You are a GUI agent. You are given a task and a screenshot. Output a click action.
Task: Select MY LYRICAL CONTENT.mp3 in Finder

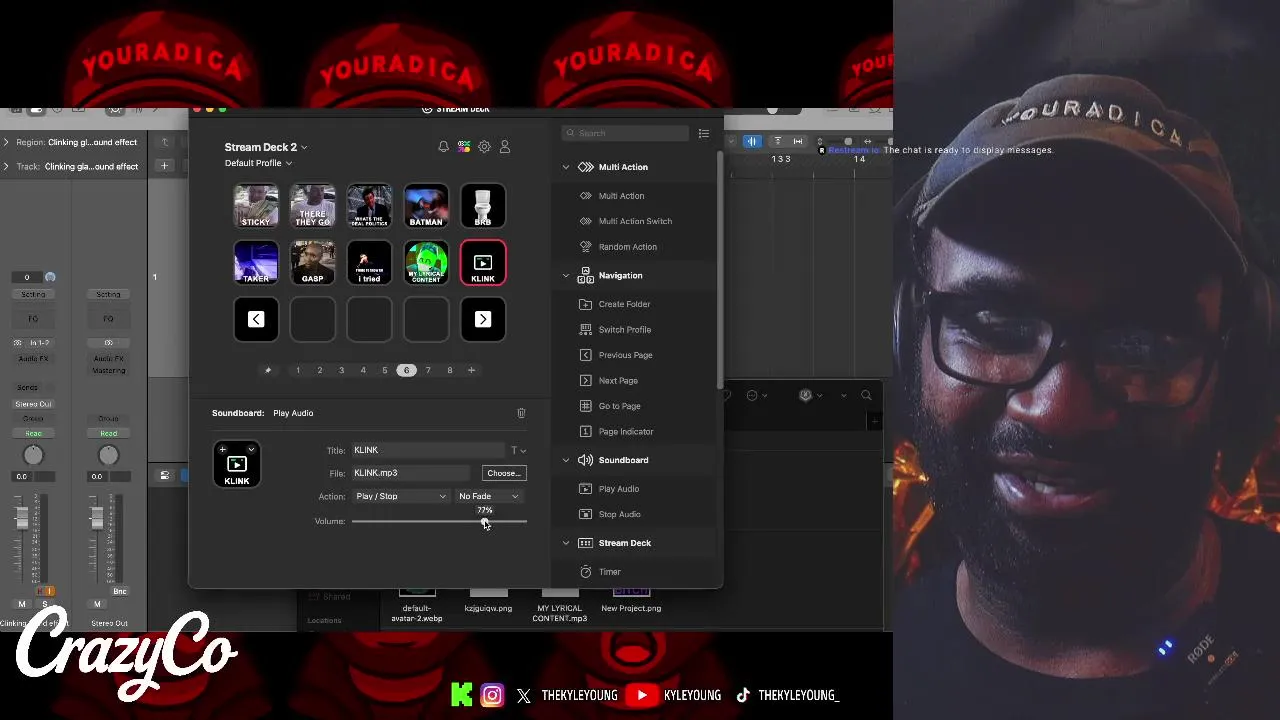(x=559, y=604)
